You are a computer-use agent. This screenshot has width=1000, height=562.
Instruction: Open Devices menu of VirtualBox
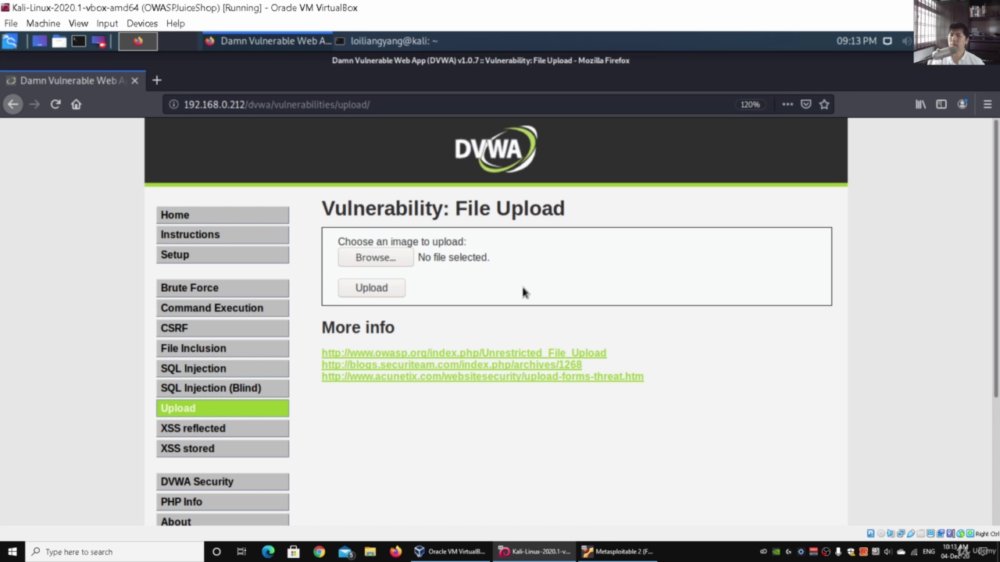click(x=142, y=24)
